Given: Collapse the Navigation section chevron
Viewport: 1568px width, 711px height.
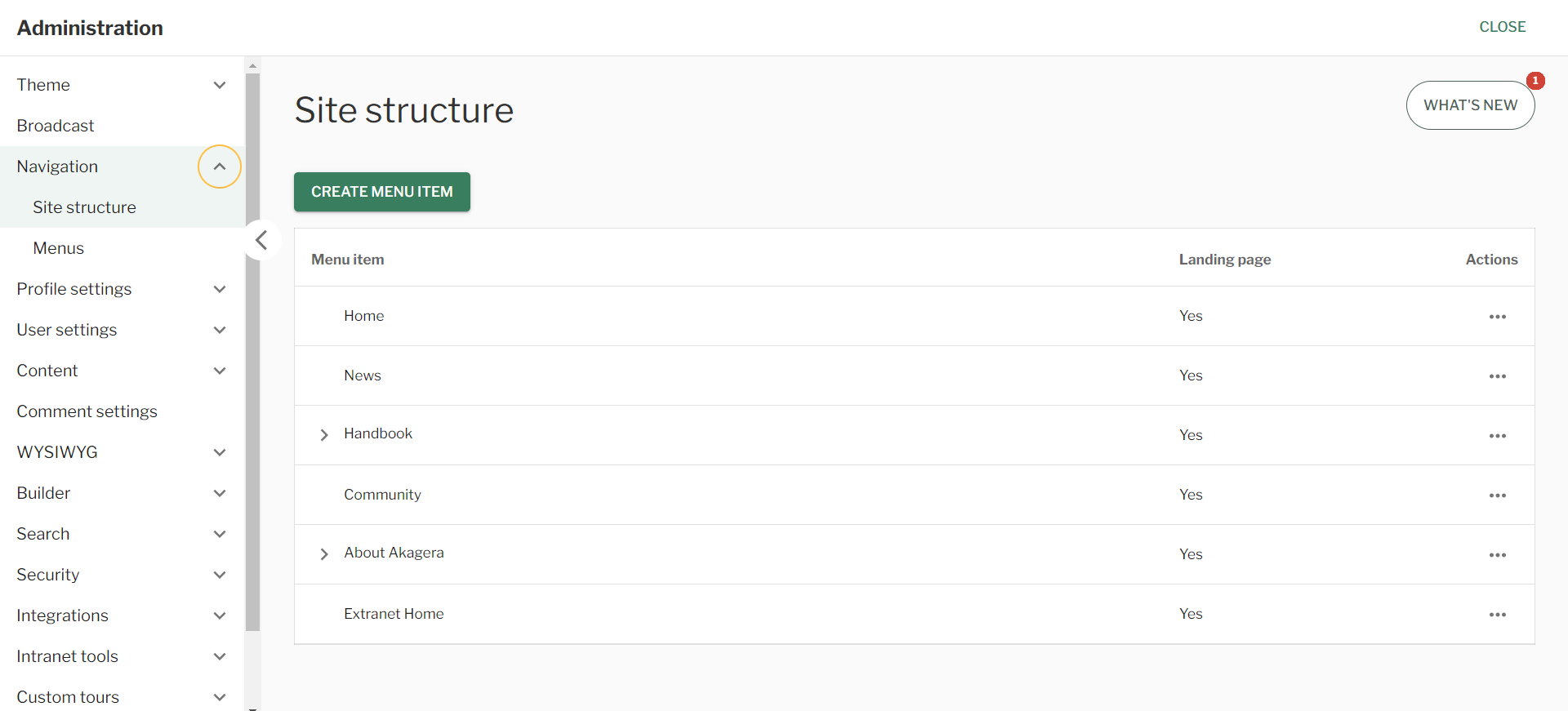Looking at the screenshot, I should [220, 167].
